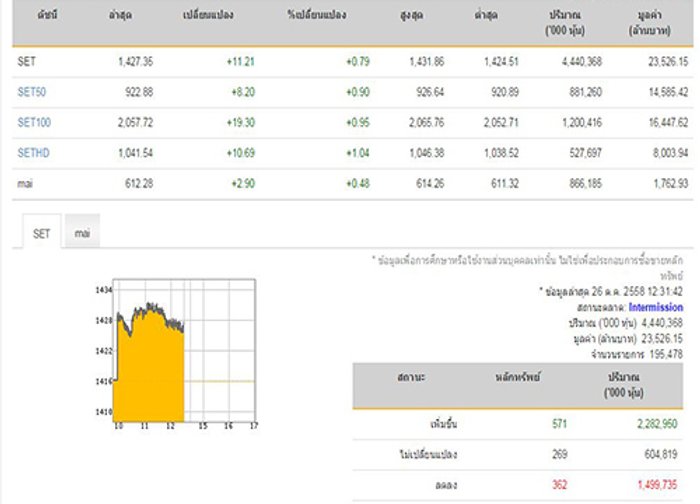This screenshot has height=504, width=700.
Task: Click unchanged volume 604,819
Action: pos(660,454)
